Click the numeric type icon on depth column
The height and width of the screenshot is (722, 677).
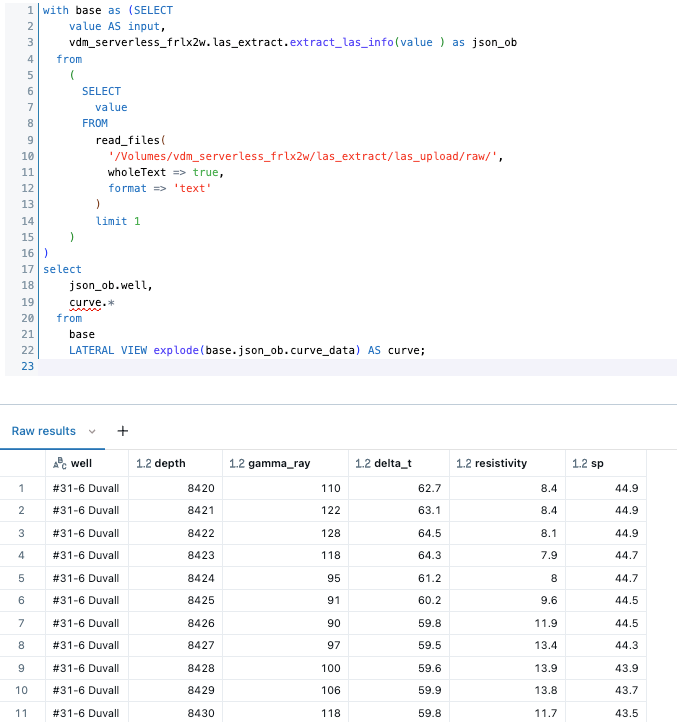[143, 464]
